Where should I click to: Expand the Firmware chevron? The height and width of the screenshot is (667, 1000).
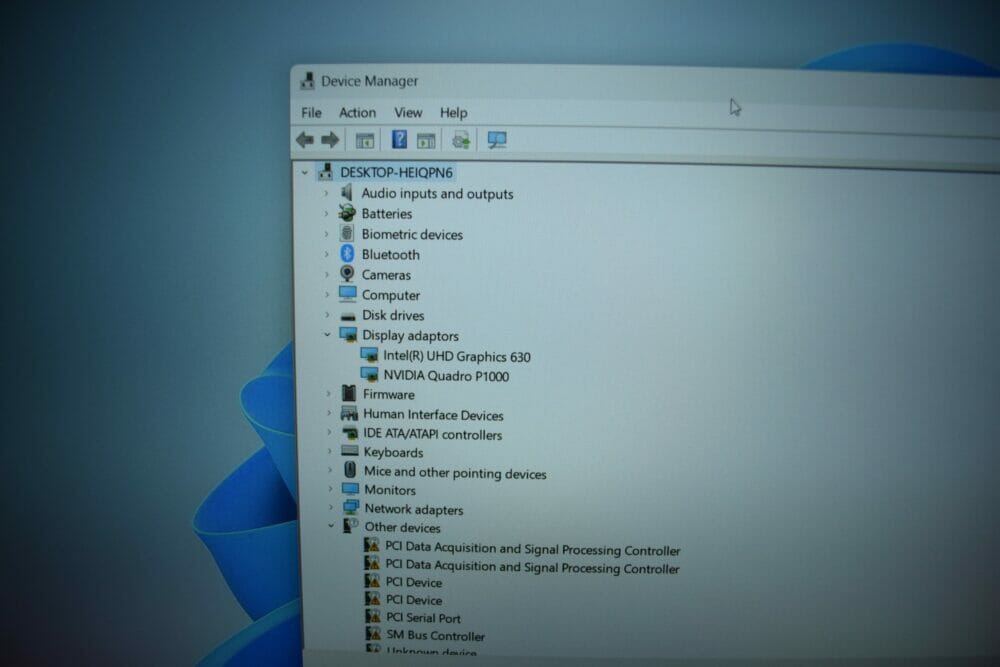pyautogui.click(x=328, y=393)
